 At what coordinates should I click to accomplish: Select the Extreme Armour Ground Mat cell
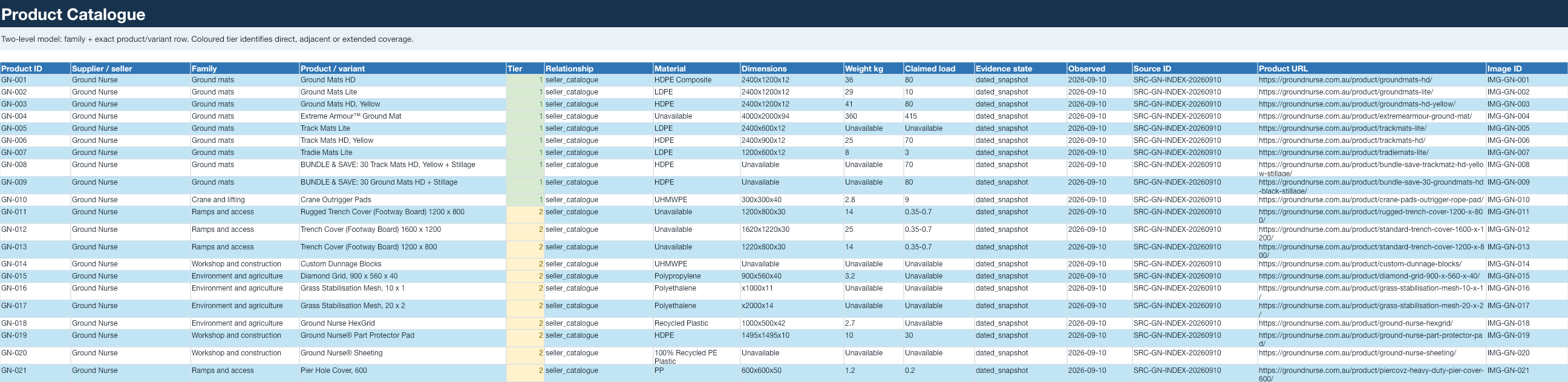402,116
